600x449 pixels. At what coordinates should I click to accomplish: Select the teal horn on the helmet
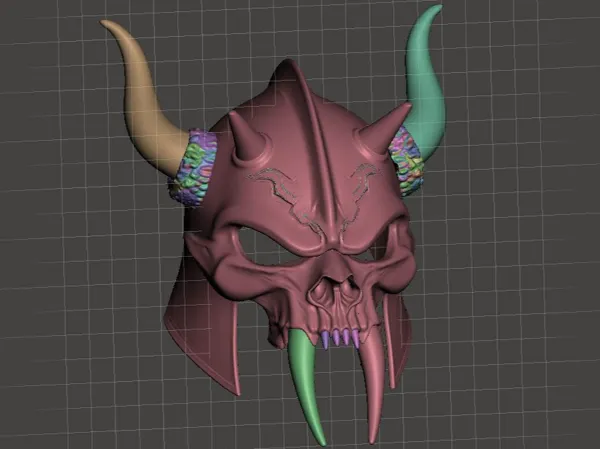425,84
